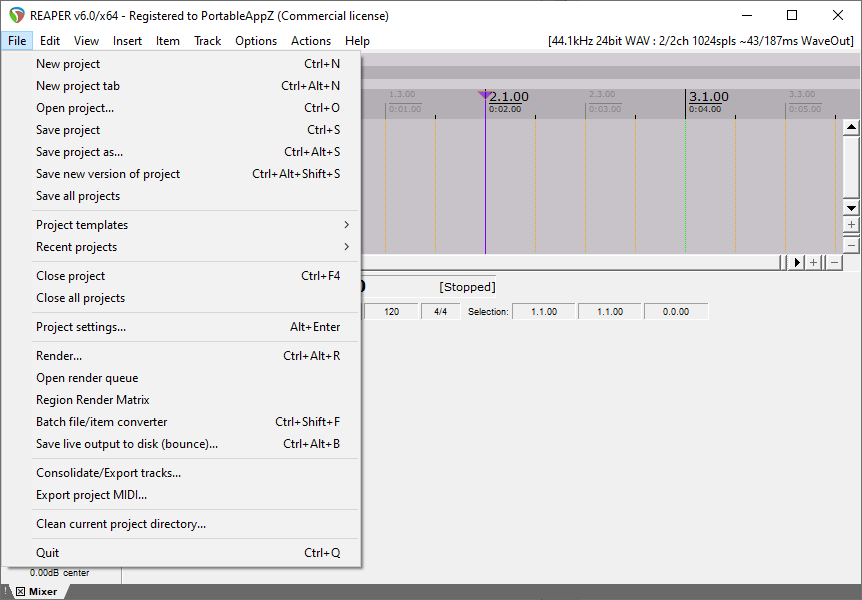Screen dimensions: 862x600
Task: Click the horizontal scrollbar right arrow
Action: click(x=797, y=262)
